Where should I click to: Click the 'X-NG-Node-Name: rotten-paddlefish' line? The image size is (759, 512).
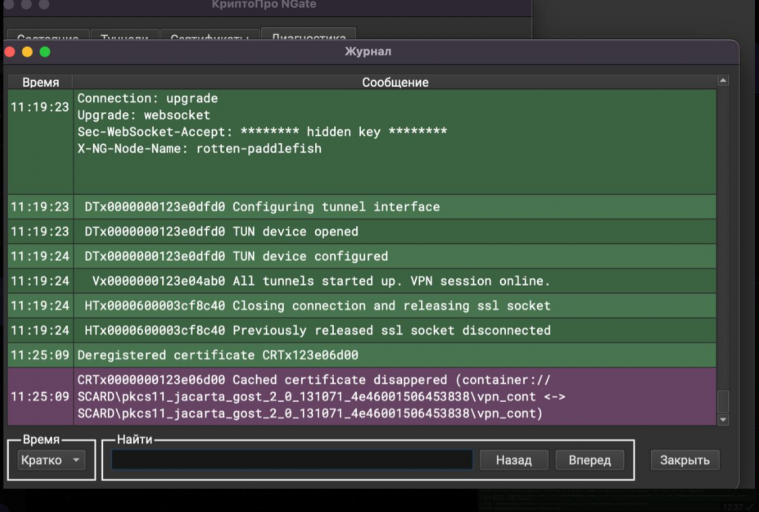tap(199, 149)
